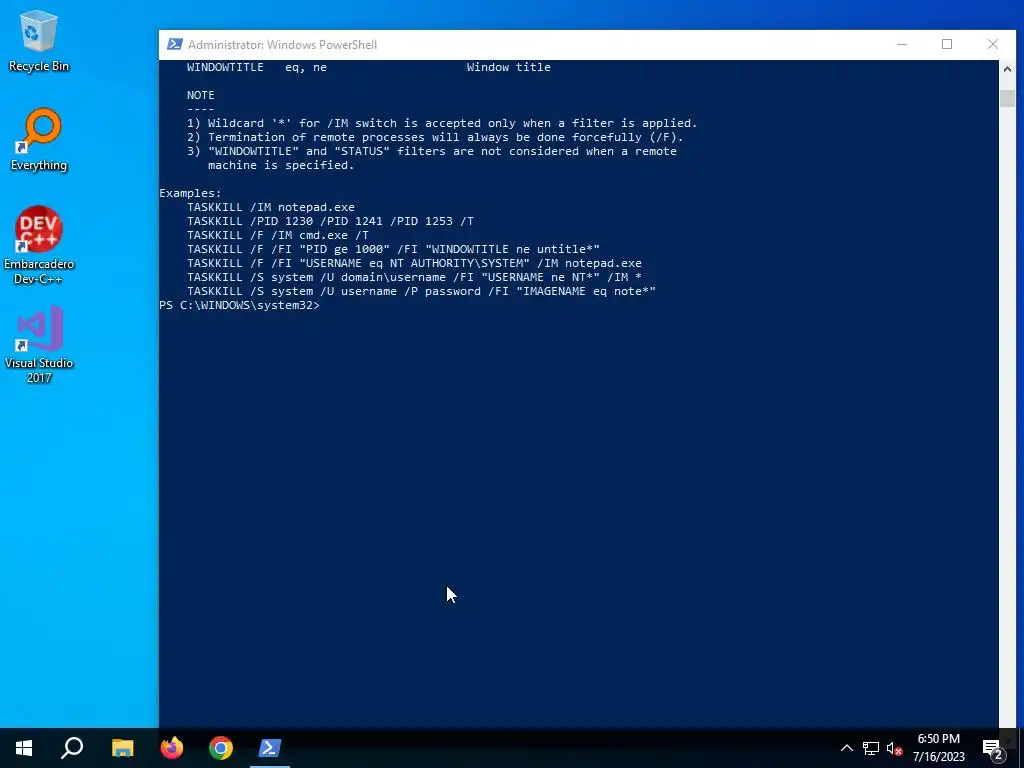
Task: Open the Windows Start menu
Action: tap(24, 748)
